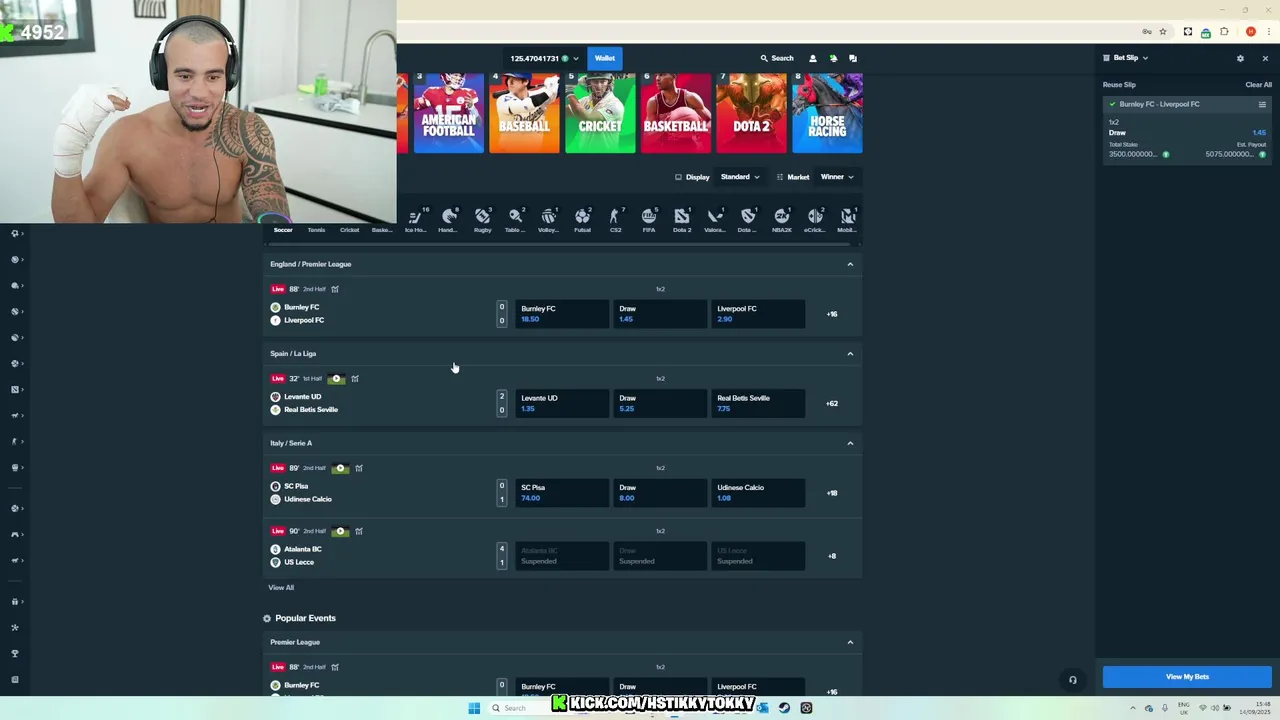Click View All live events link
Screen dimensions: 1280x720
click(x=281, y=588)
